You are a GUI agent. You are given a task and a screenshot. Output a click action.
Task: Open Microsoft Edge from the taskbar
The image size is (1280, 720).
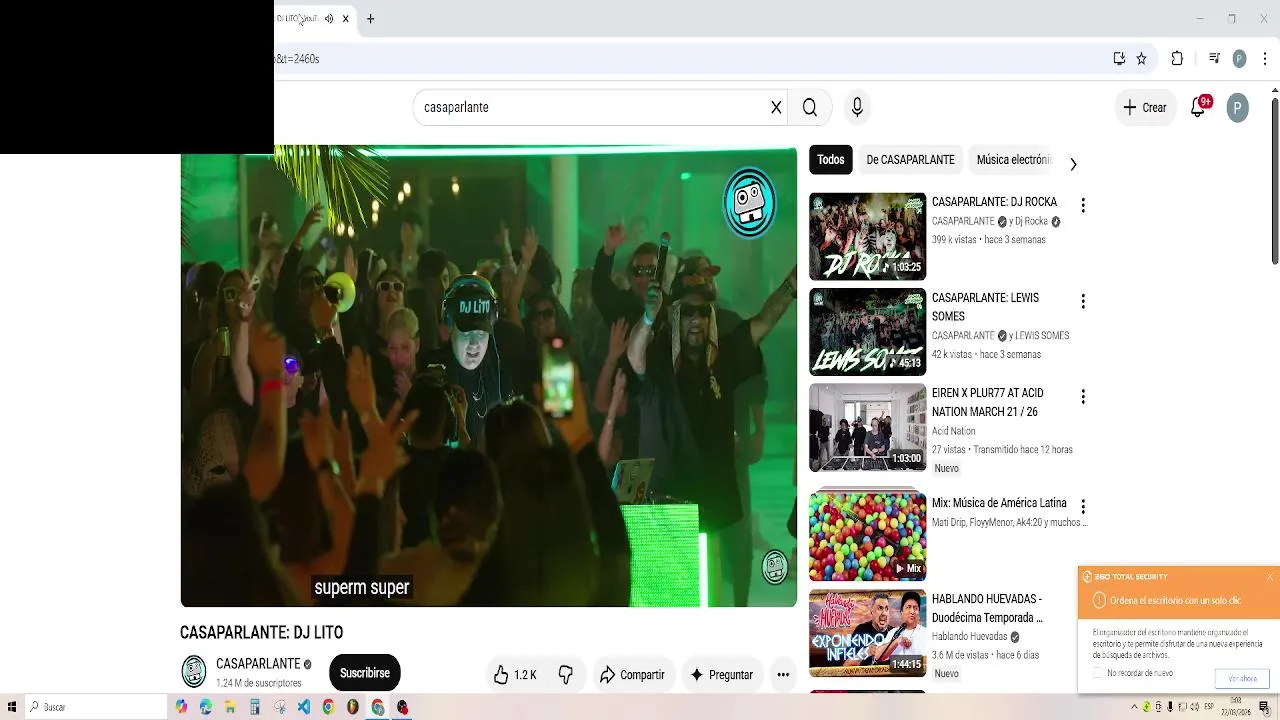coord(206,707)
